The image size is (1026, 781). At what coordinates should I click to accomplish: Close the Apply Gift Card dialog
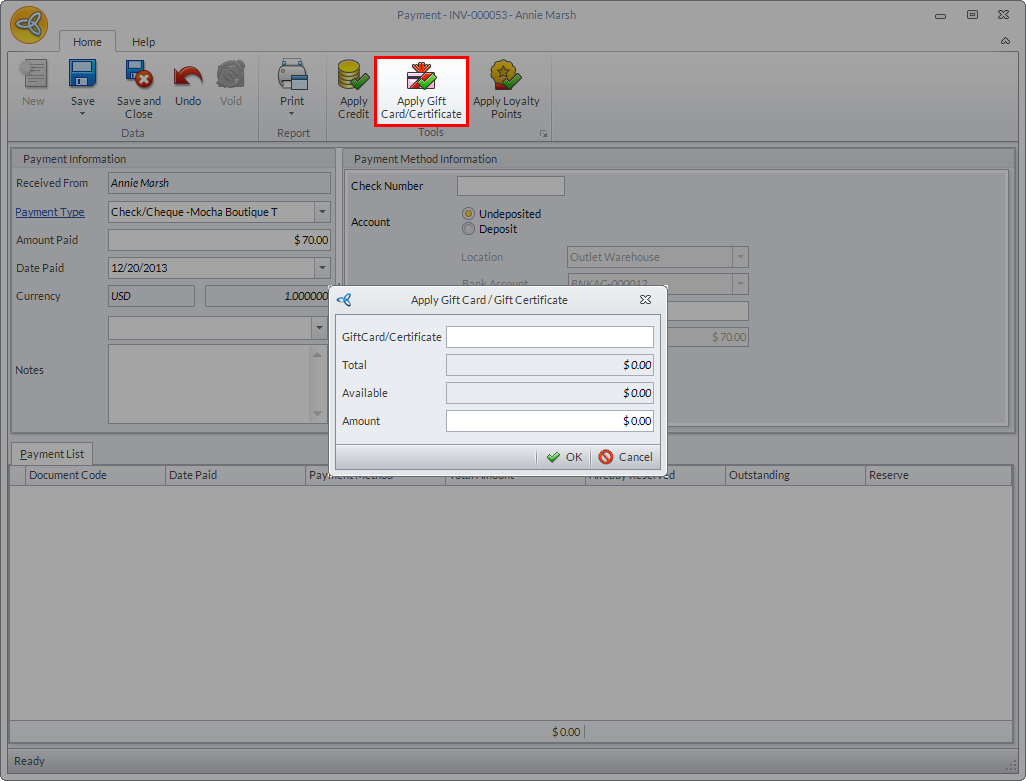click(x=646, y=299)
